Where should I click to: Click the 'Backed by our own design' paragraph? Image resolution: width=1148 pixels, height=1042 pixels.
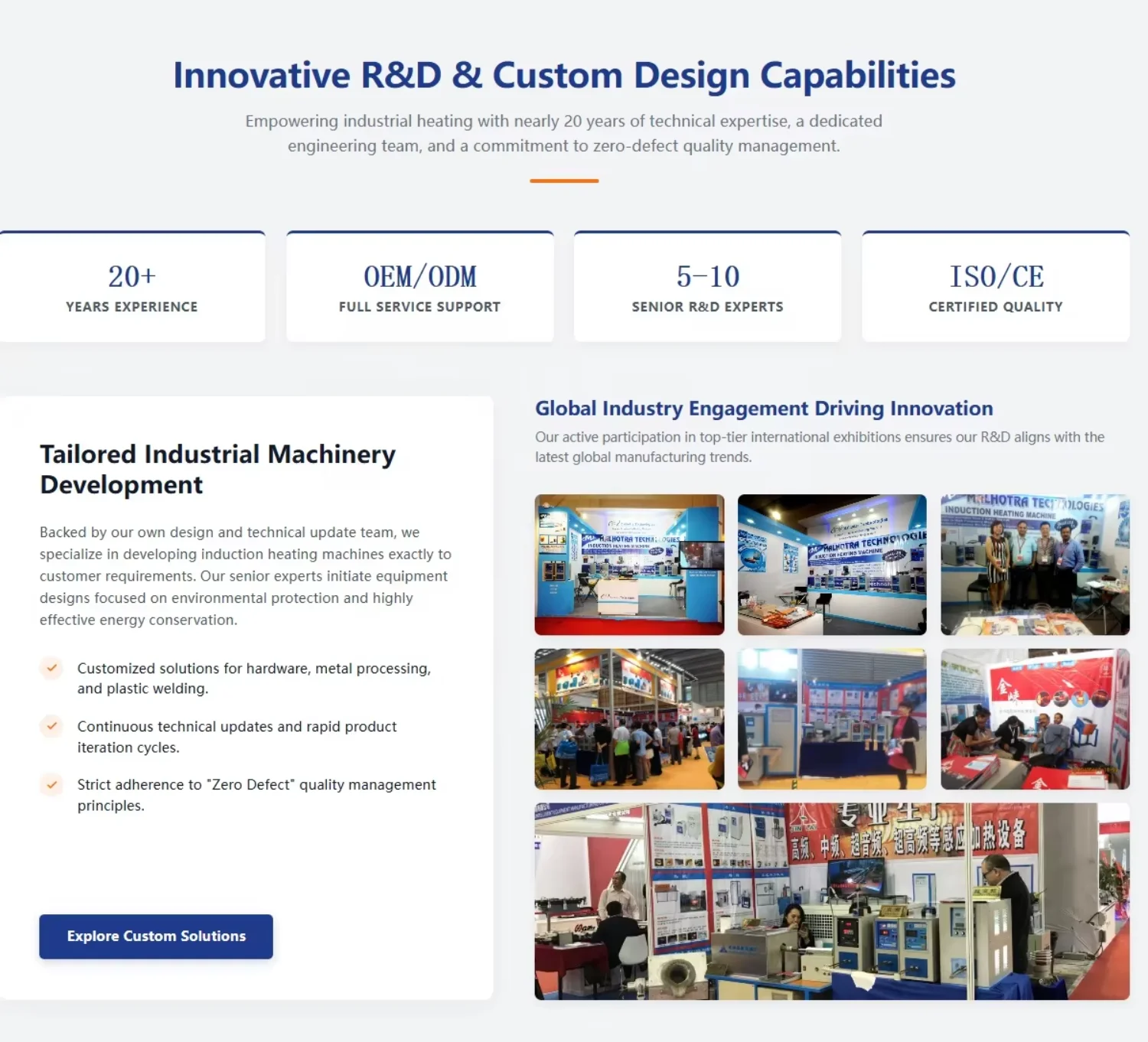pos(246,576)
